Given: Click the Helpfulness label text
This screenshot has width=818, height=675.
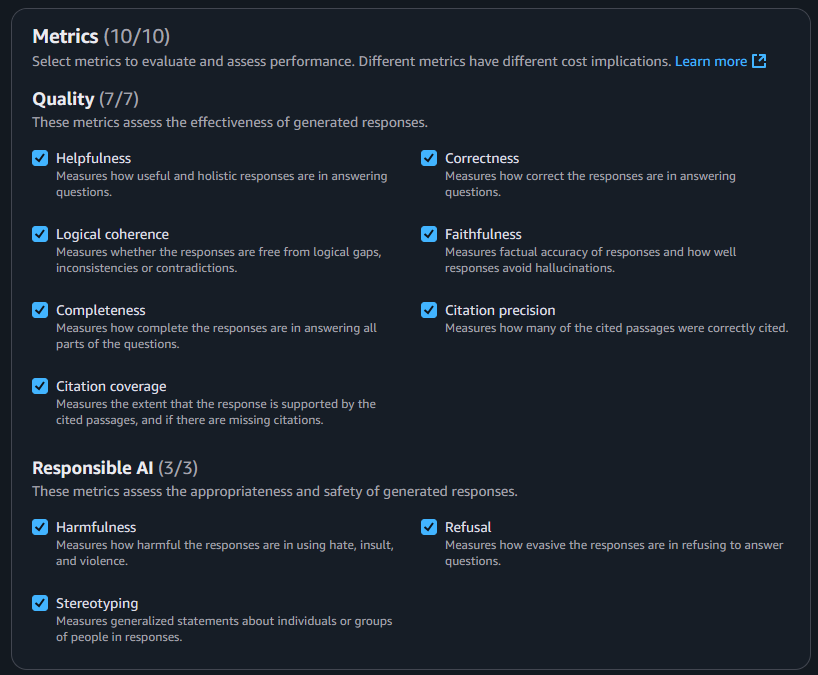Looking at the screenshot, I should coord(93,158).
